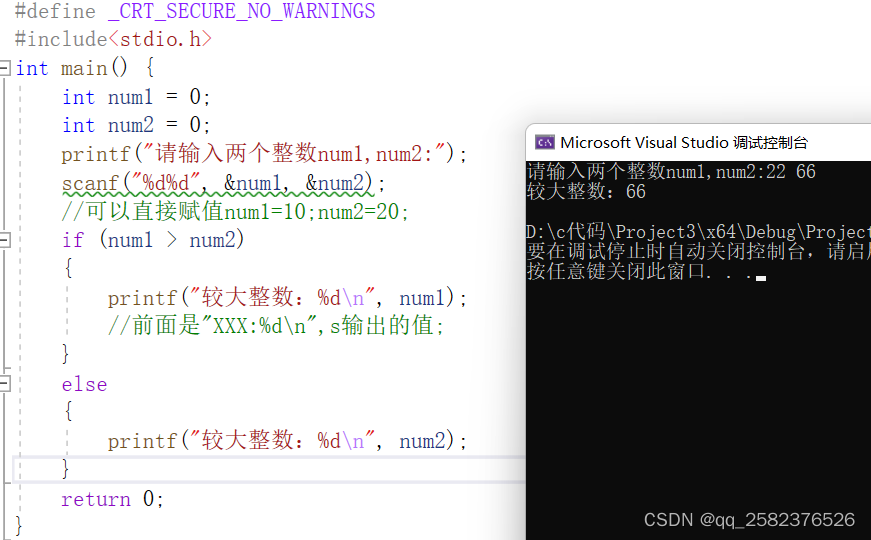Click the int num1 = 0; declaration
The image size is (871, 540).
(136, 97)
